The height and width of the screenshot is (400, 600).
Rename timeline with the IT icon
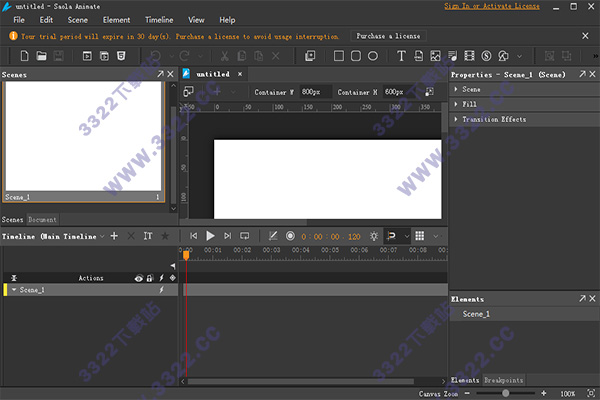(x=148, y=236)
